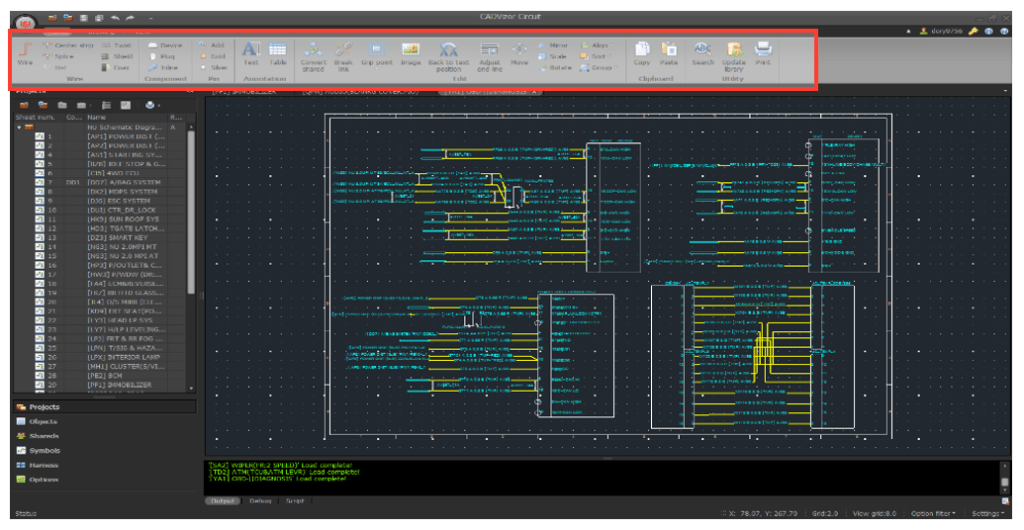Select the Move tool
Viewport: 1024px width, 530px height.
(519, 54)
